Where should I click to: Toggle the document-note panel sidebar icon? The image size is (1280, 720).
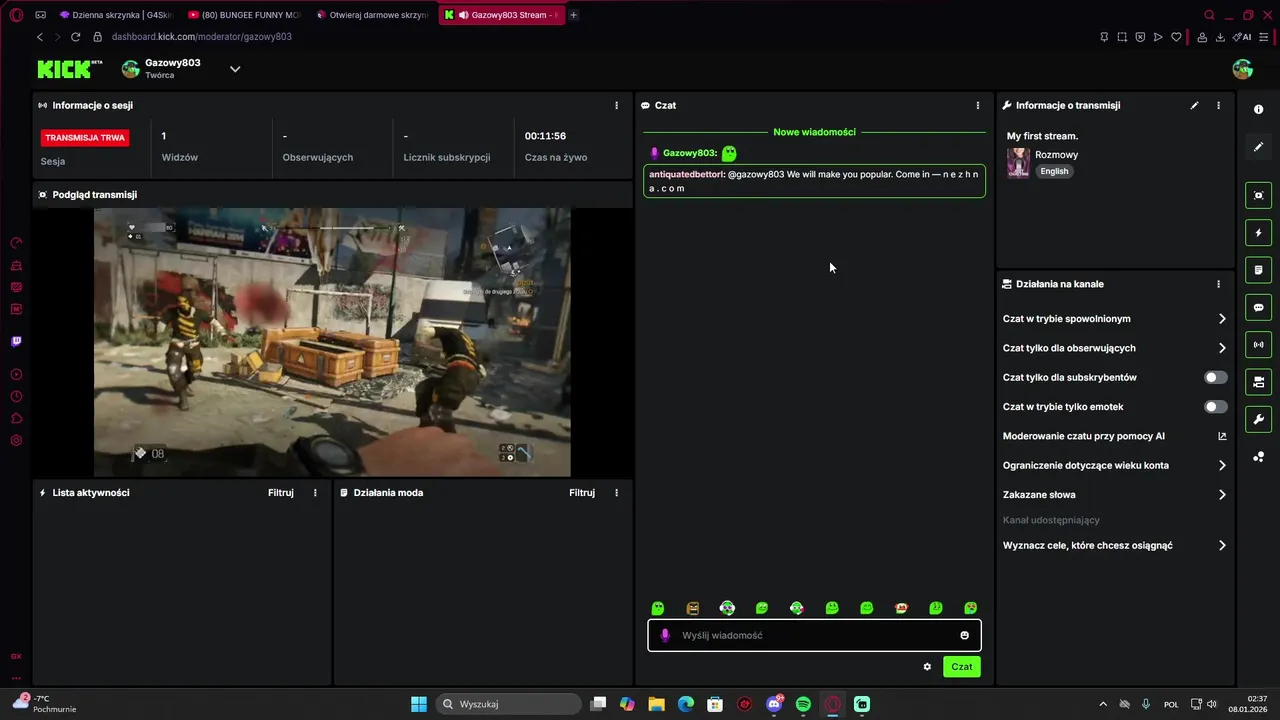pyautogui.click(x=1258, y=270)
